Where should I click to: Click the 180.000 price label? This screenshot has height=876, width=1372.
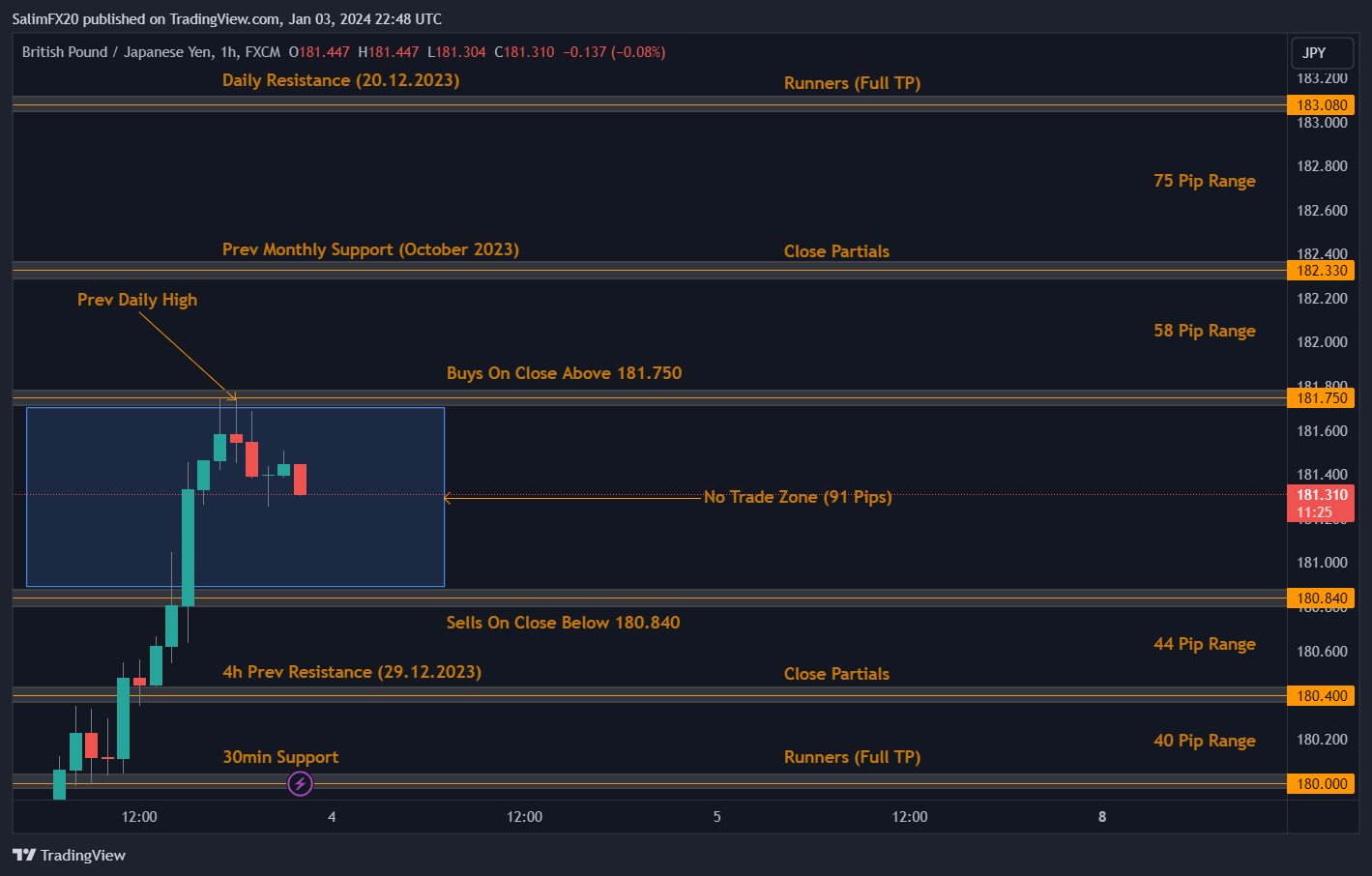[1321, 784]
